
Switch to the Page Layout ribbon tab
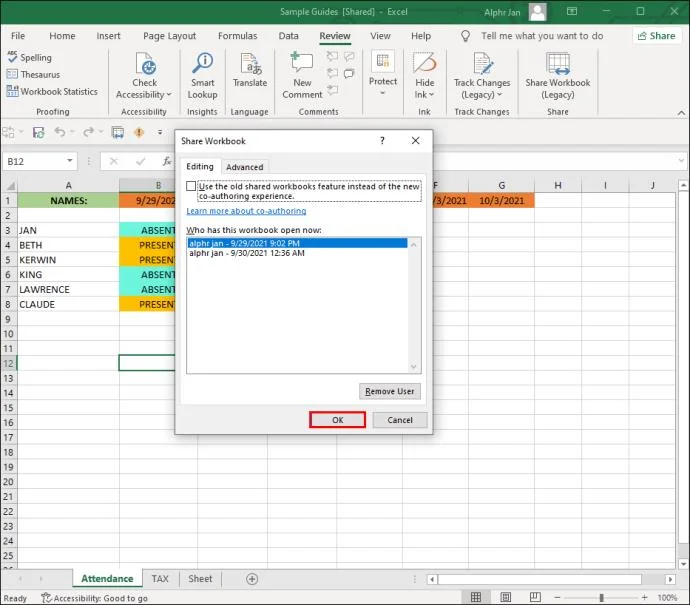[x=169, y=36]
